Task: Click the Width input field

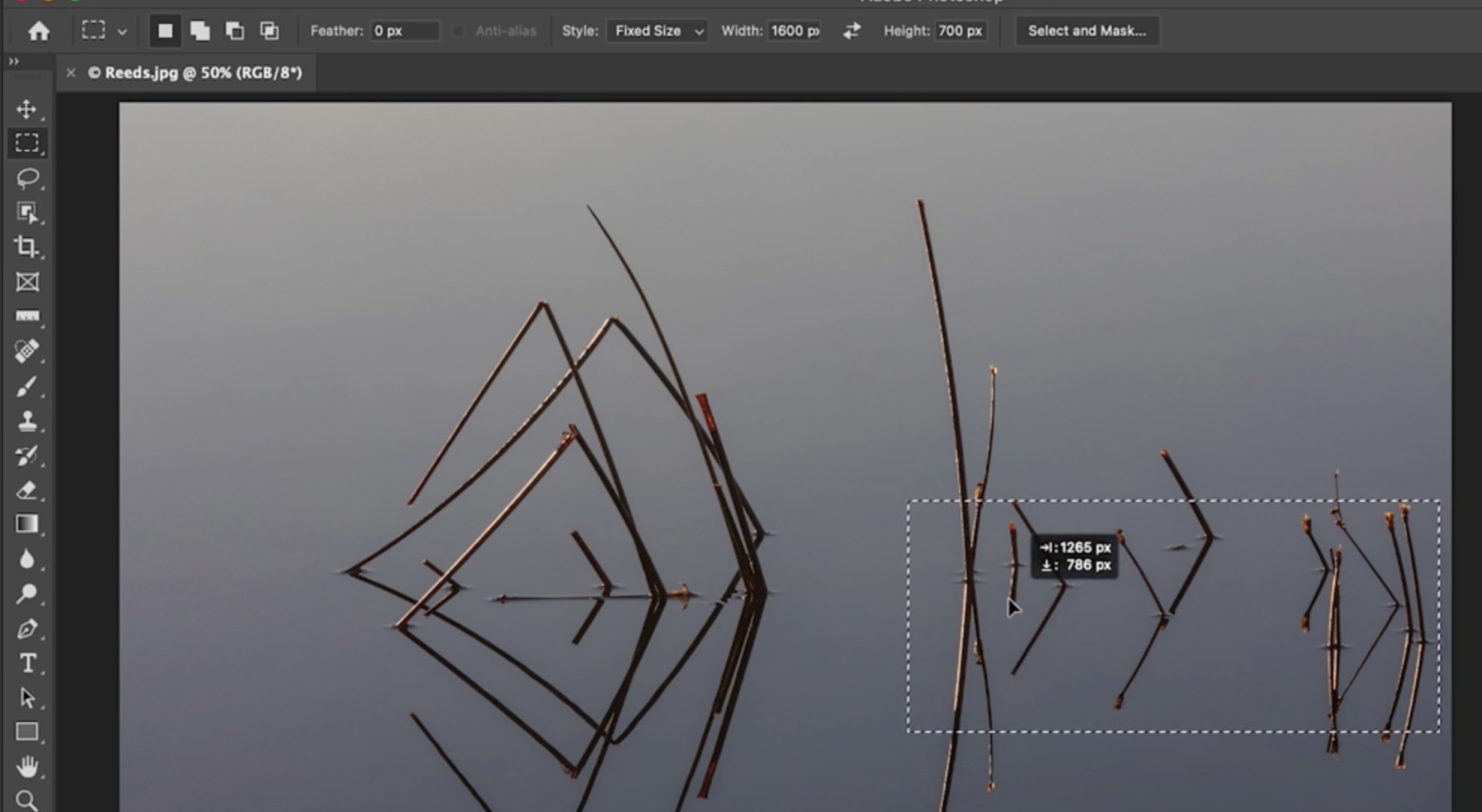Action: [794, 31]
